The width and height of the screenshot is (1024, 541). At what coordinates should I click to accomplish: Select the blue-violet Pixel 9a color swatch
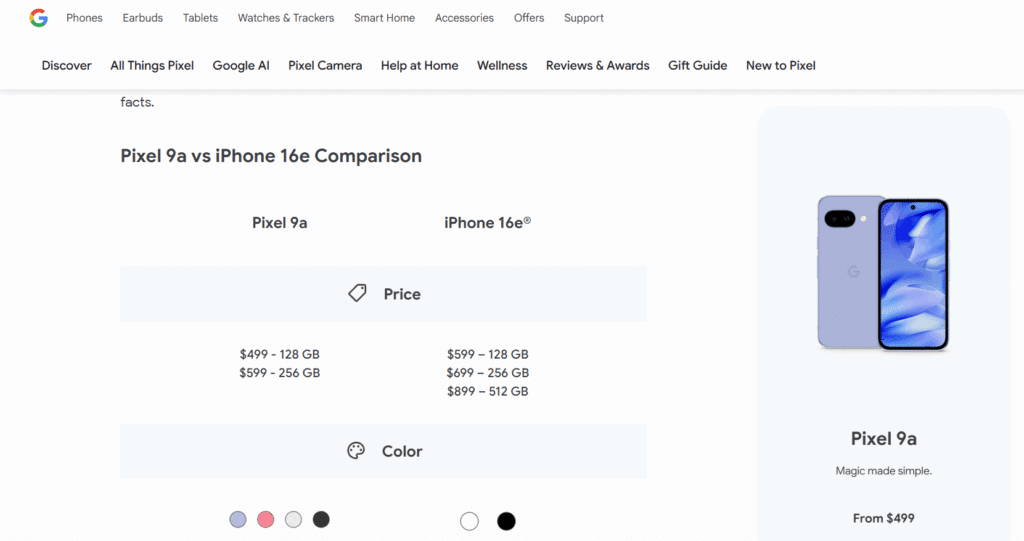click(238, 520)
